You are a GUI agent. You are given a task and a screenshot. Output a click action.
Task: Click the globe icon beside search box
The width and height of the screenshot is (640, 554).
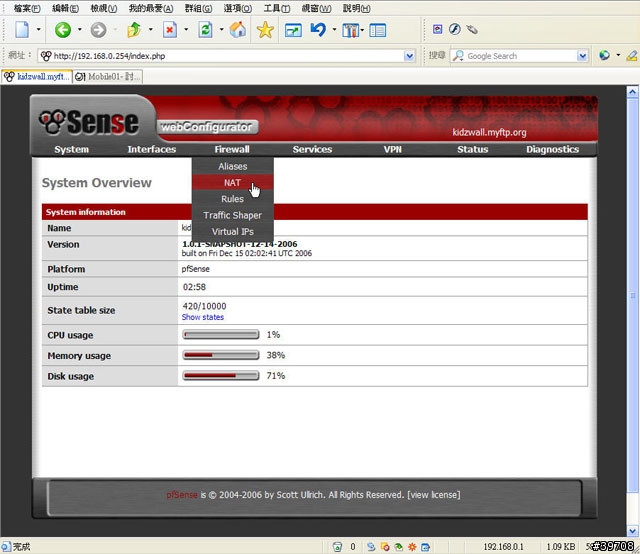pos(604,55)
